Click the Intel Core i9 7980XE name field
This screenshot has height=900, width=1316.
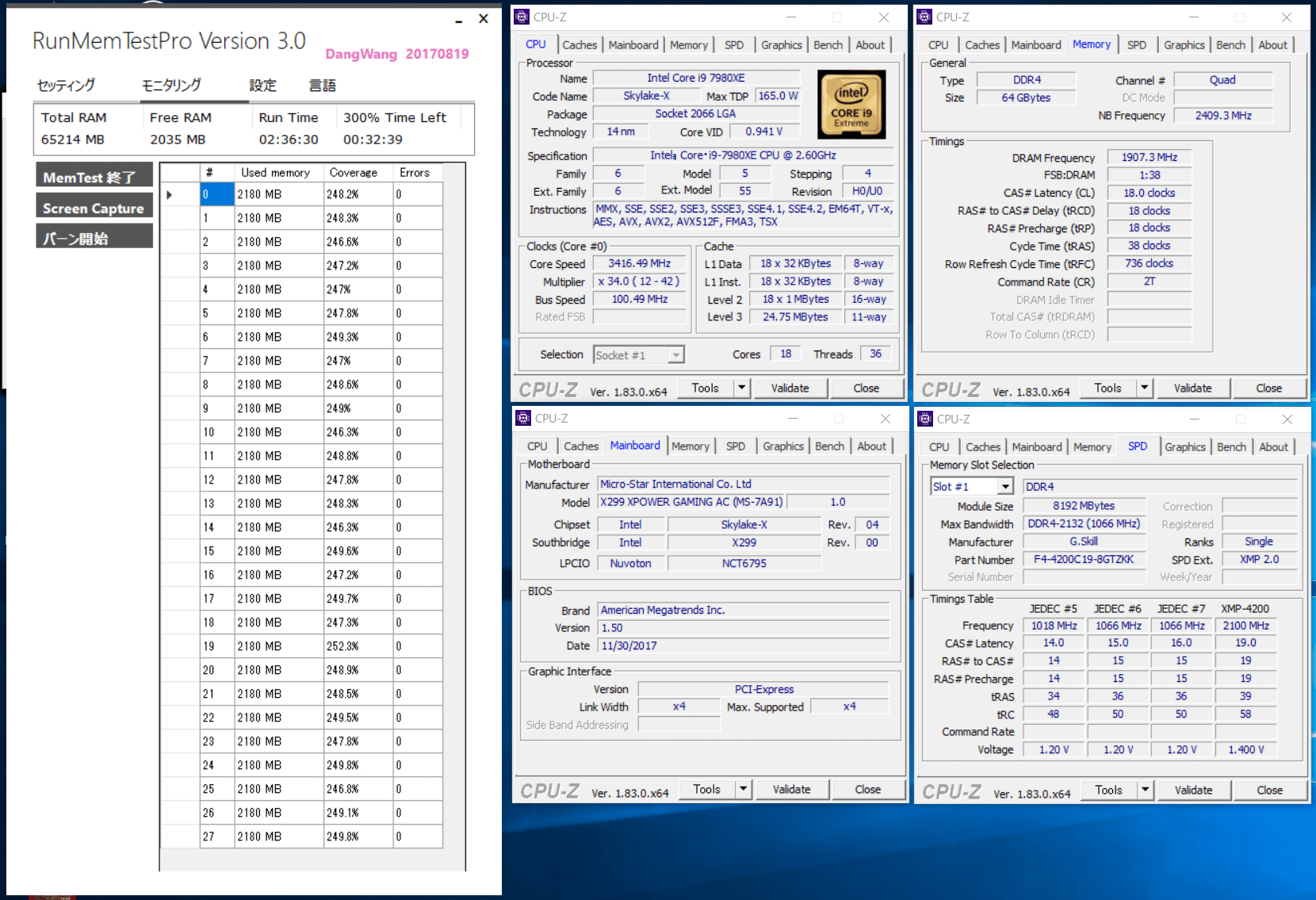coord(696,78)
